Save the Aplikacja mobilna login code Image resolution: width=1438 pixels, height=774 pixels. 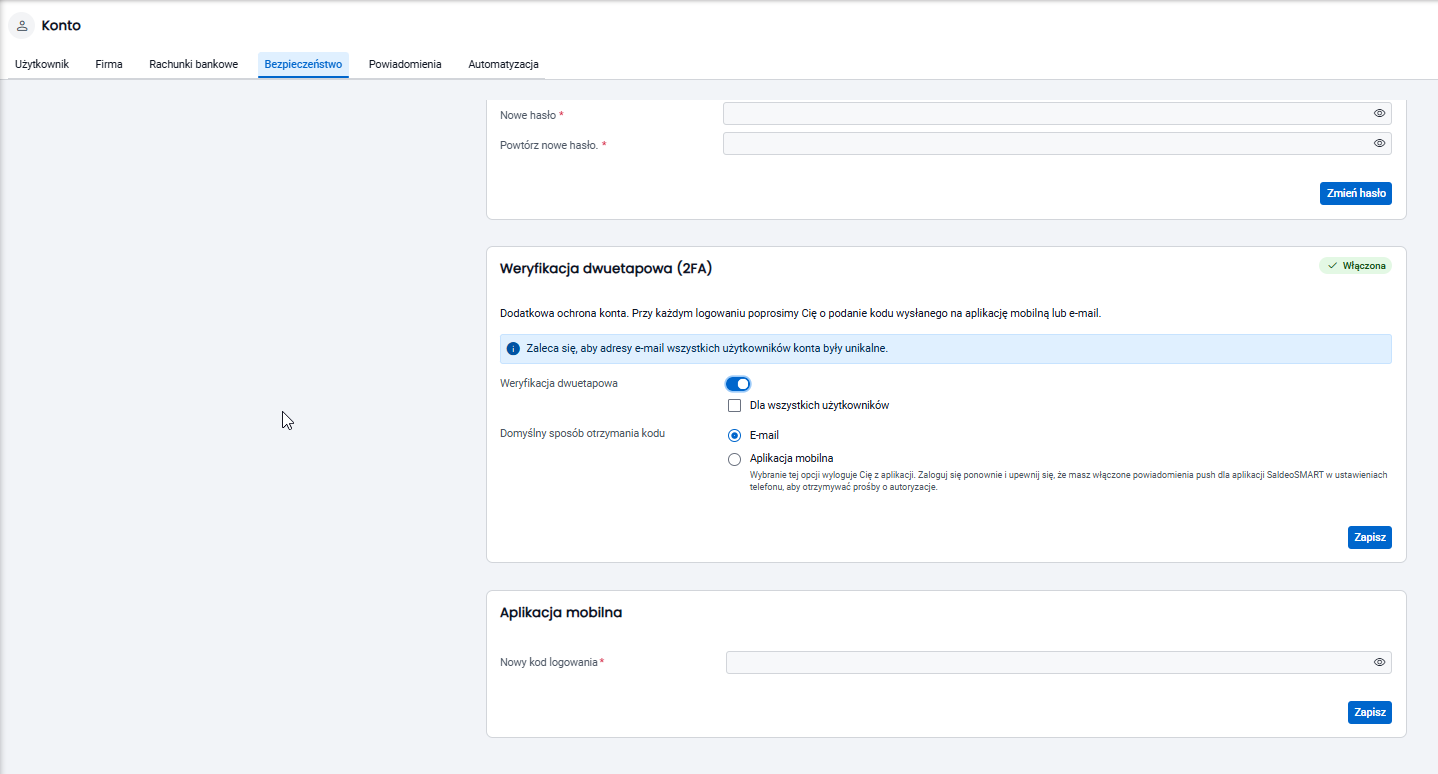pyautogui.click(x=1369, y=712)
